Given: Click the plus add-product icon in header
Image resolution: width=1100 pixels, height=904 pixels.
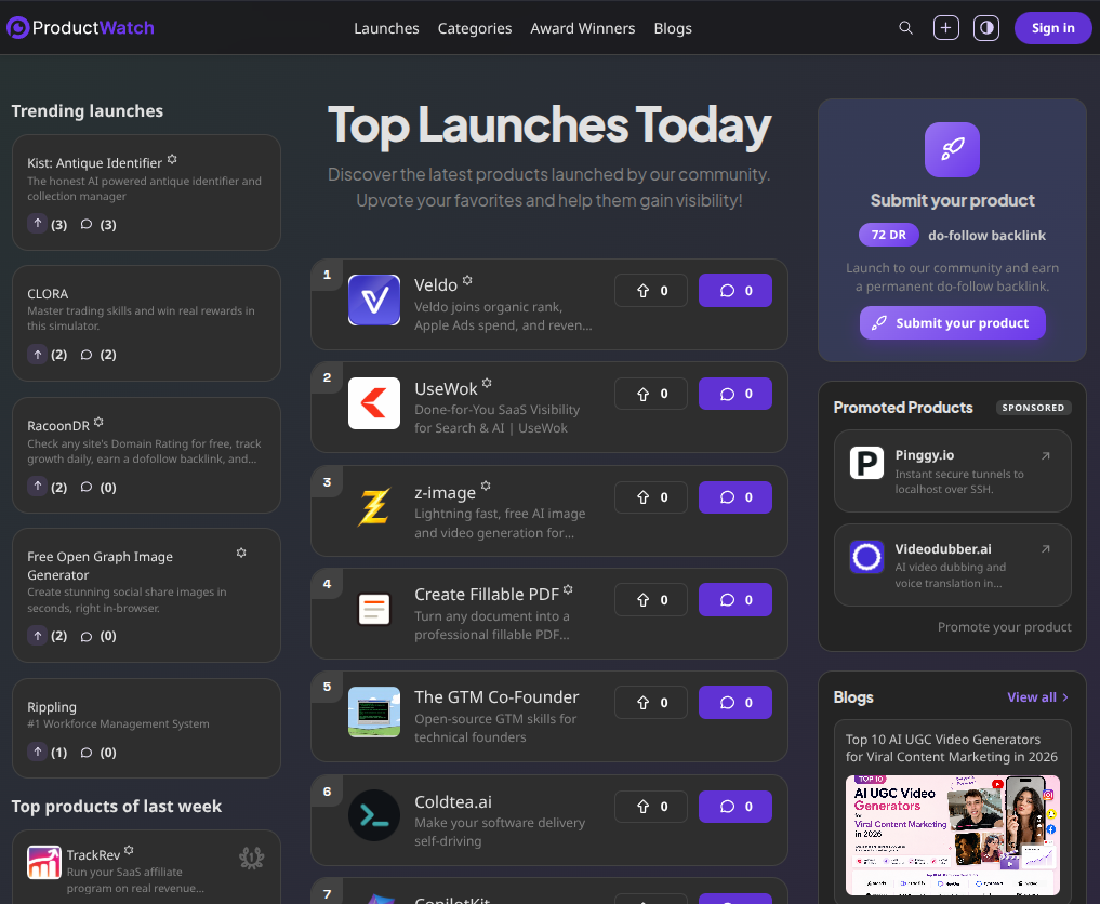Looking at the screenshot, I should 946,28.
